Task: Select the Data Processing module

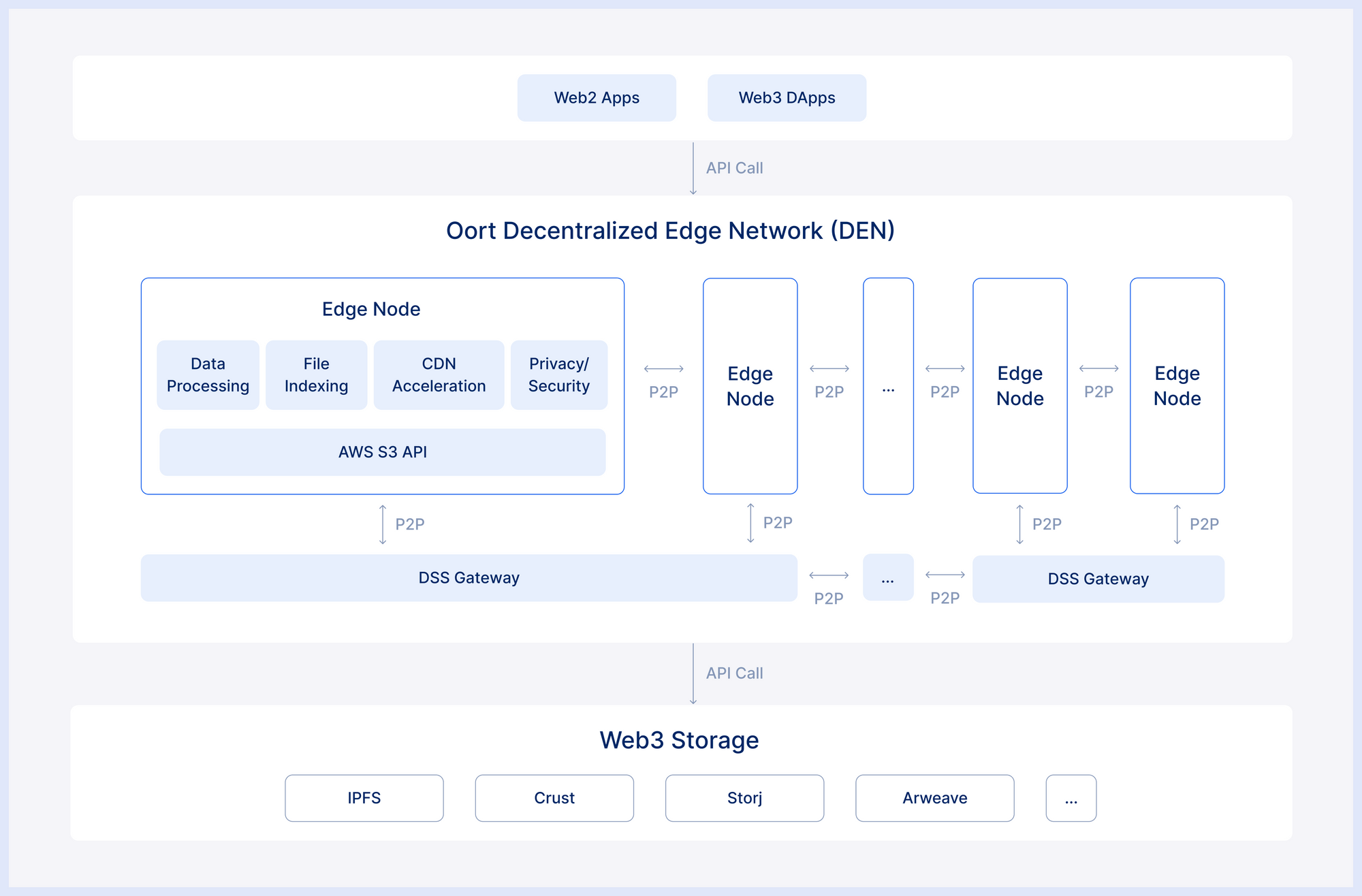Action: pyautogui.click(x=207, y=374)
